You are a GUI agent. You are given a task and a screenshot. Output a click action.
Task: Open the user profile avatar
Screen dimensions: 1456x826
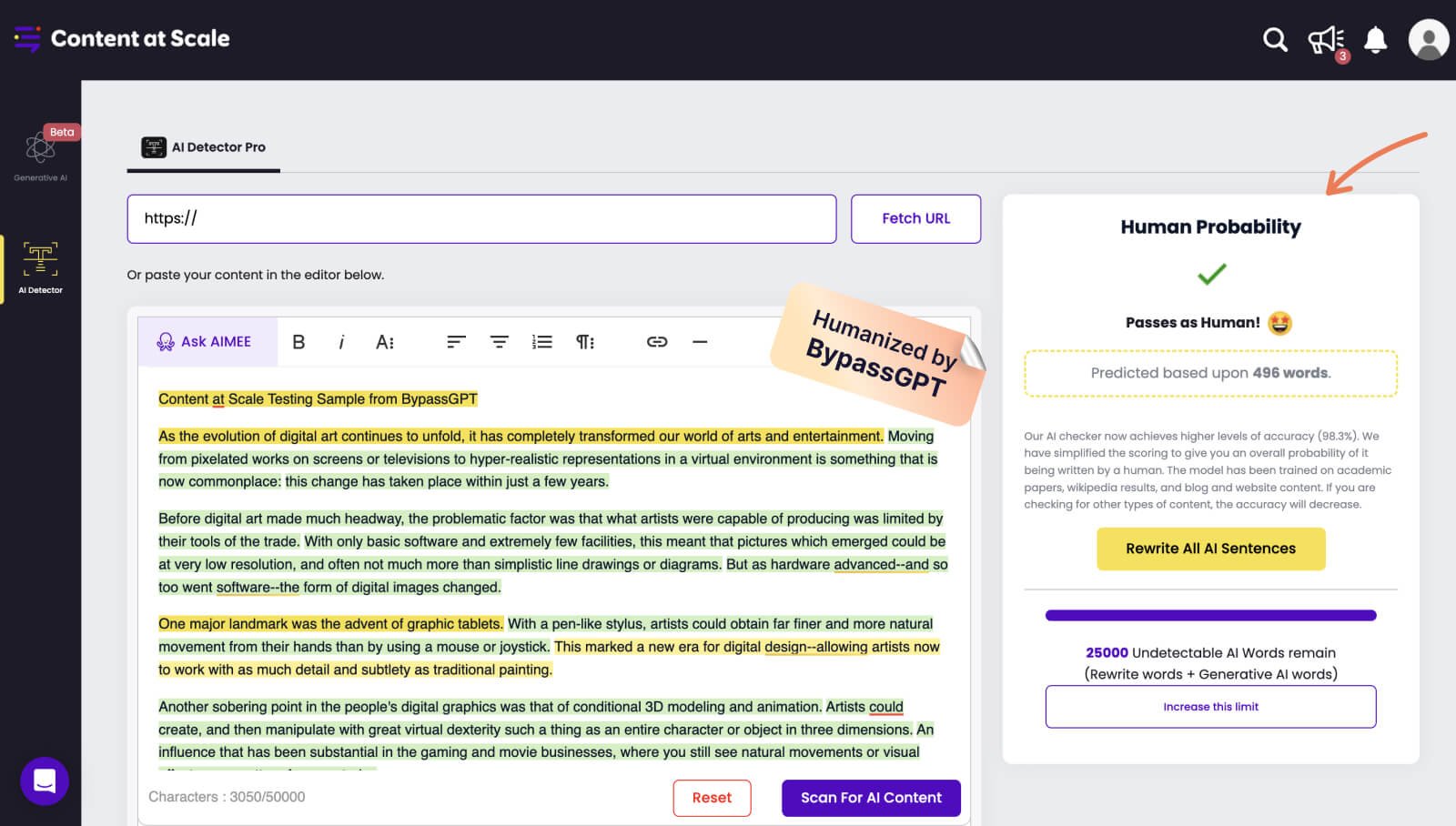tap(1428, 40)
